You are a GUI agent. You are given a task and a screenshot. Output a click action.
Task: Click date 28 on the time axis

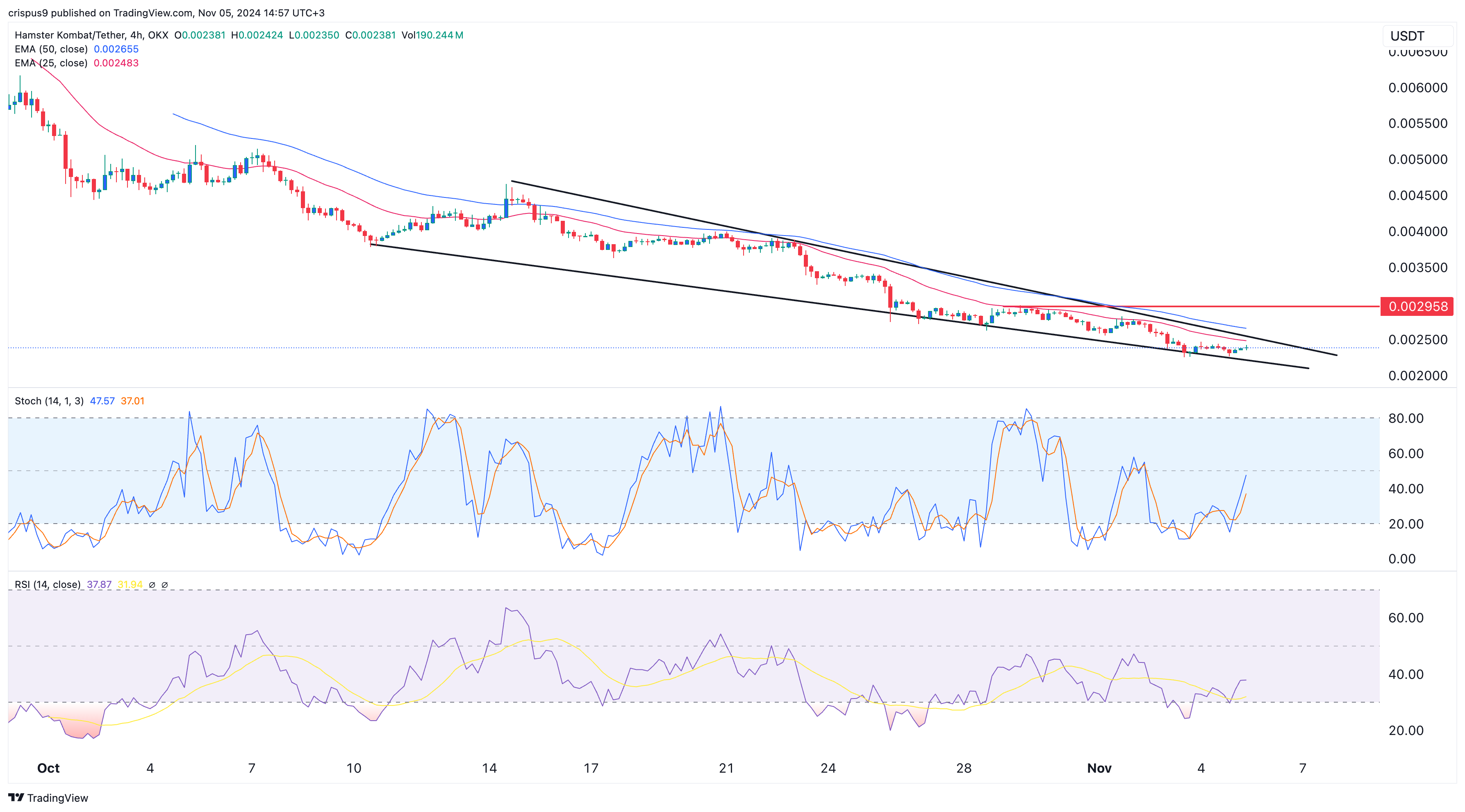click(x=963, y=768)
